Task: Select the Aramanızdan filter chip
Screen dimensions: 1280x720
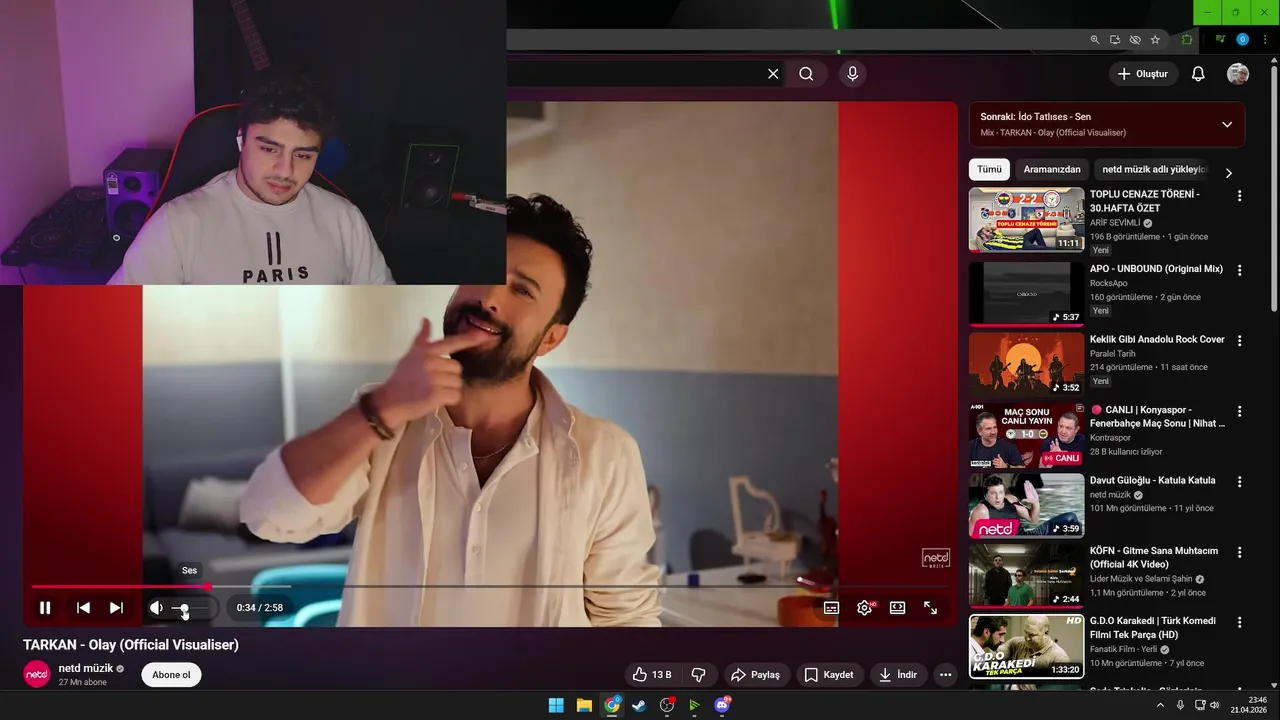Action: (1052, 170)
